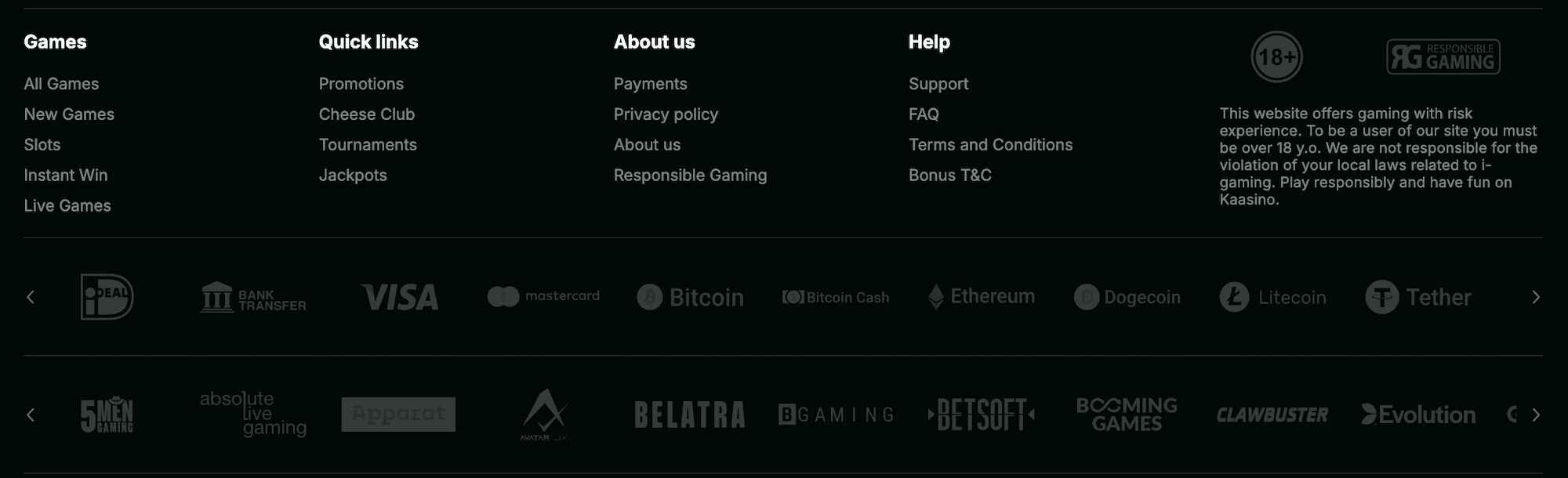Screen dimensions: 1568x478
Task: Click the VISA logo
Action: tap(399, 297)
